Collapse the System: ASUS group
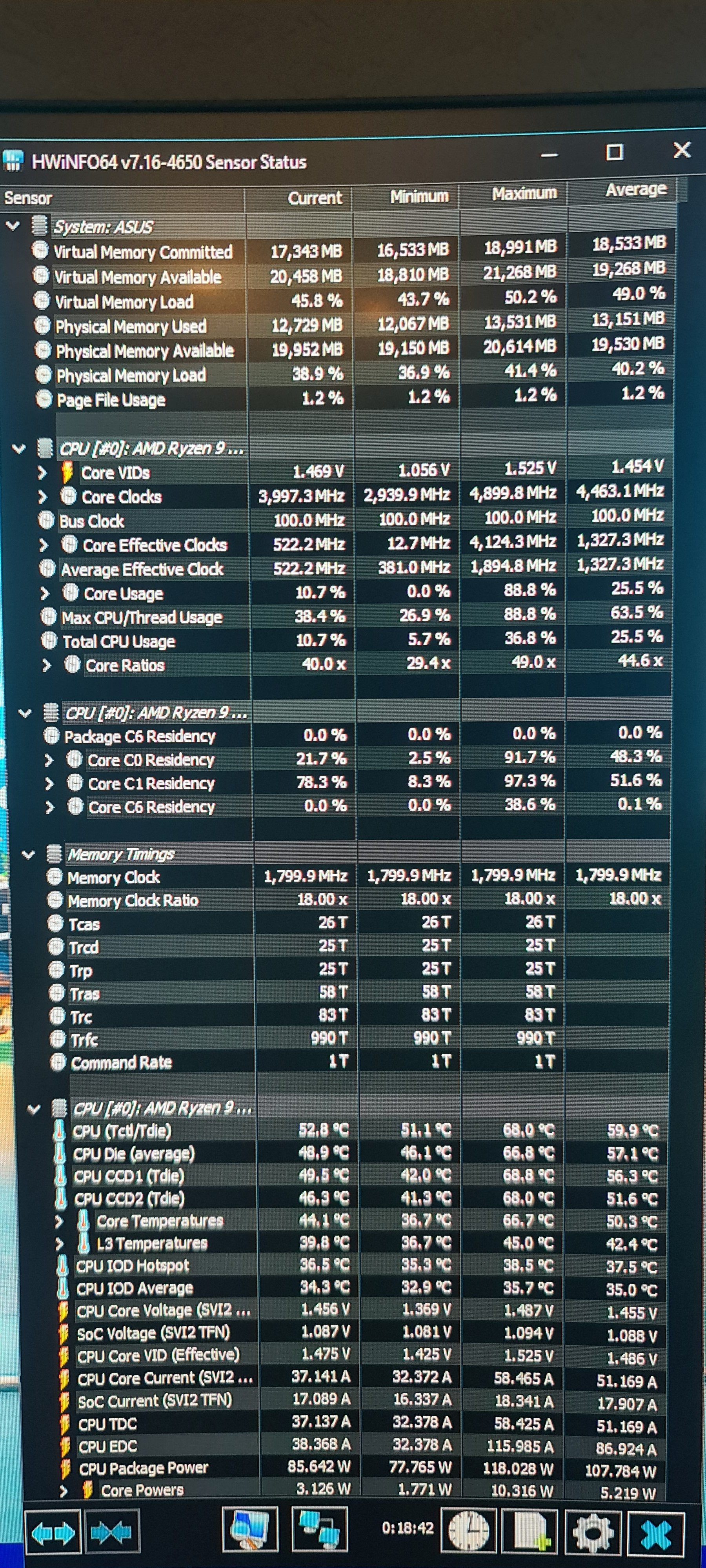 point(12,226)
